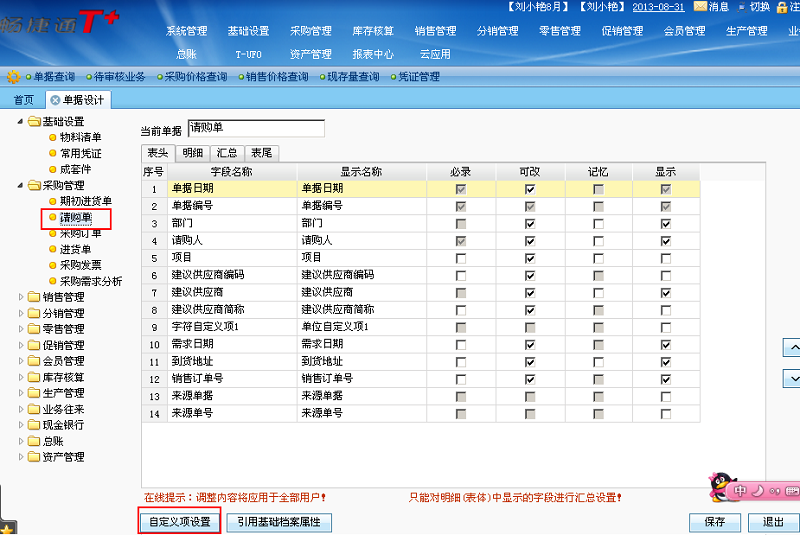Click the 保存 button
800x535 pixels.
click(715, 522)
